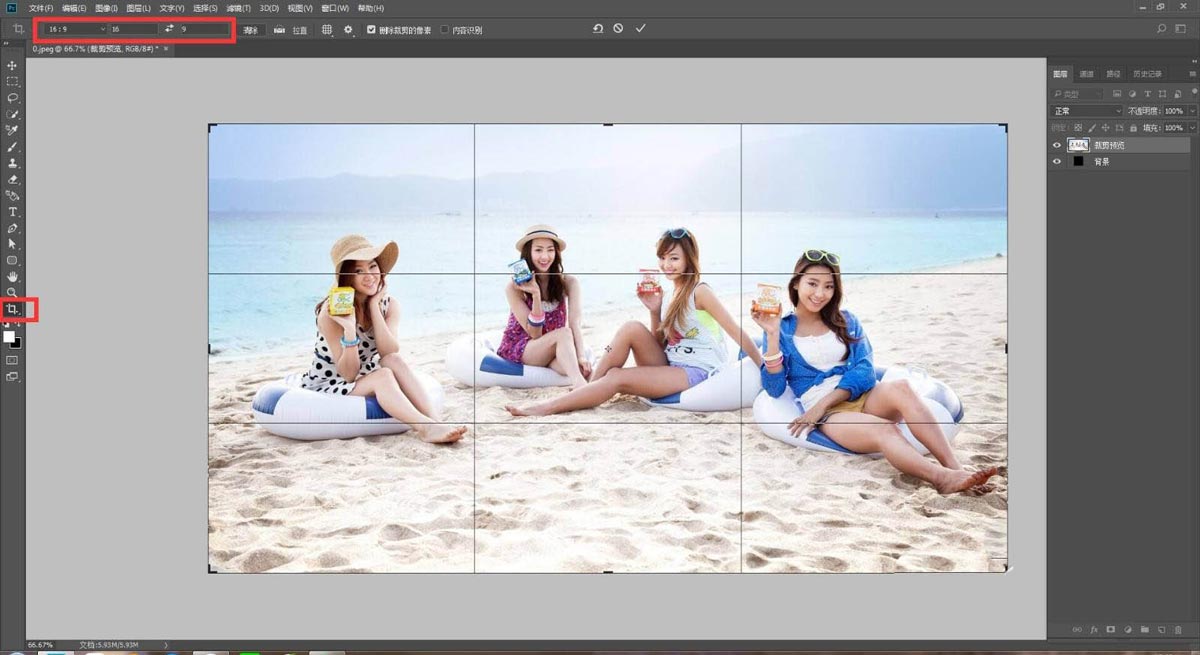The width and height of the screenshot is (1200, 655).
Task: Open layer filter type dropdown
Action: 1076,94
